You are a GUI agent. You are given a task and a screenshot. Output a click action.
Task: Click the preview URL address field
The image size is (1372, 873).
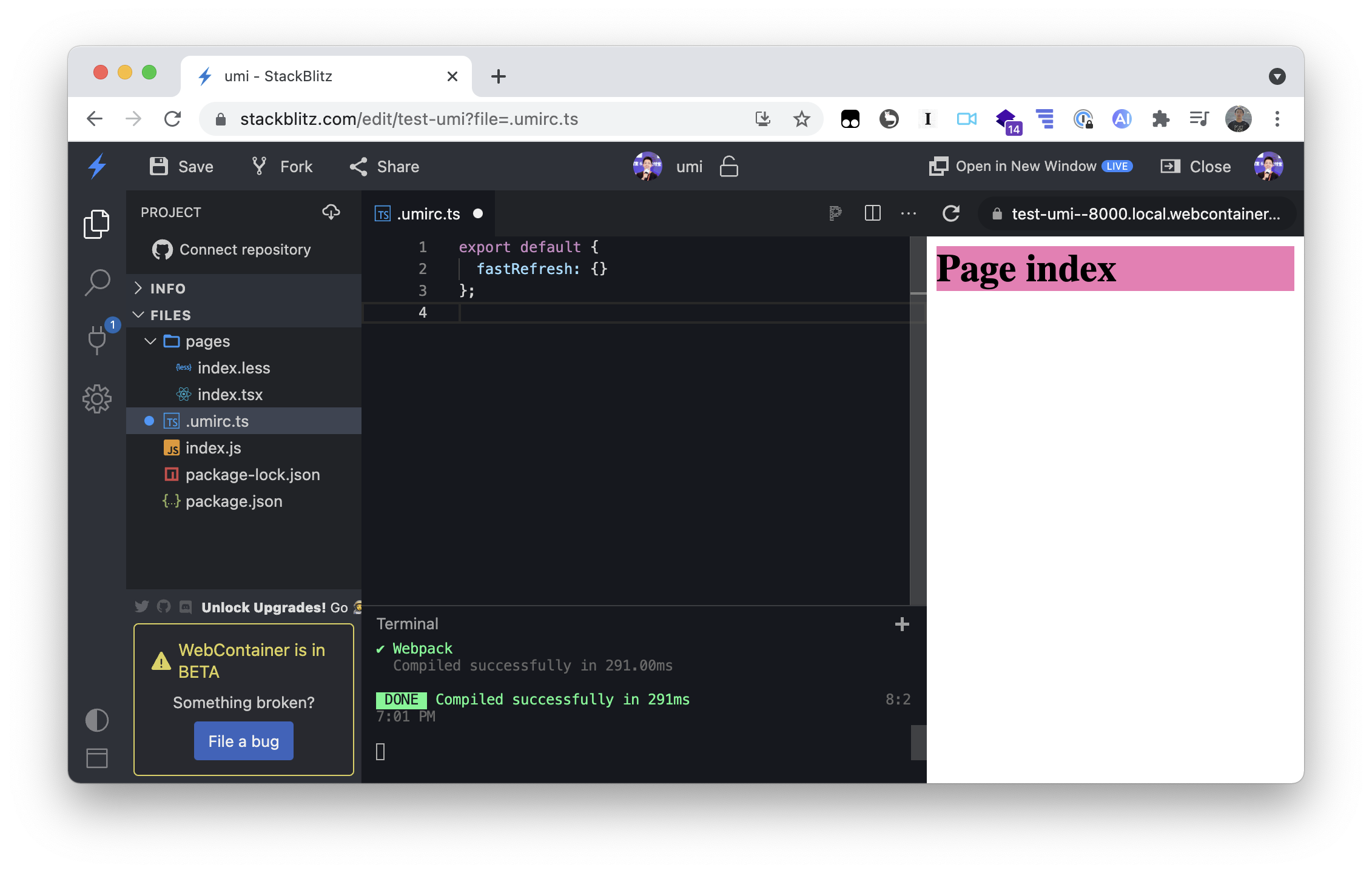(1145, 214)
